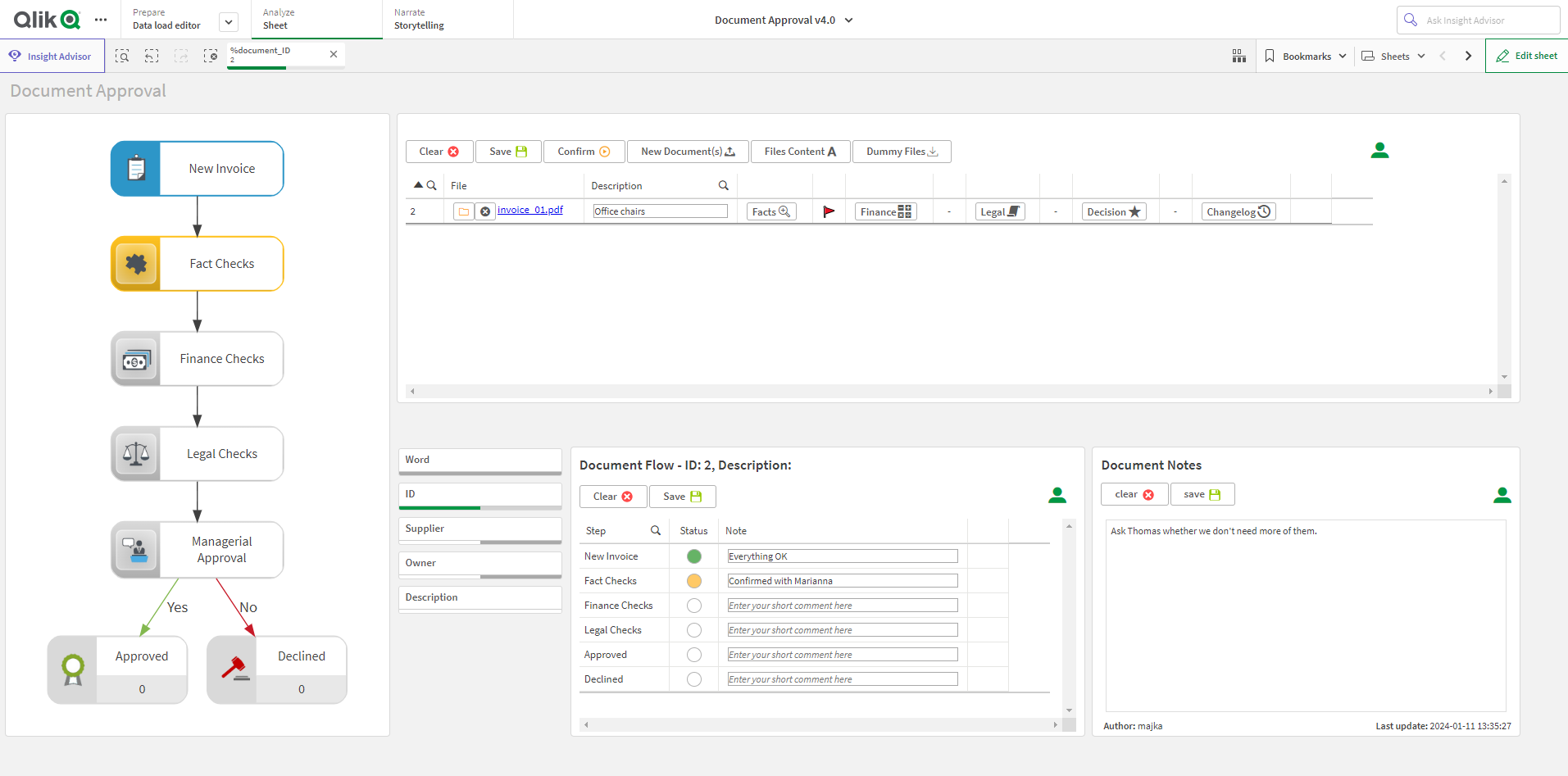Viewport: 1568px width, 776px height.
Task: Click the Fact Checks gear icon
Action: pos(136,264)
